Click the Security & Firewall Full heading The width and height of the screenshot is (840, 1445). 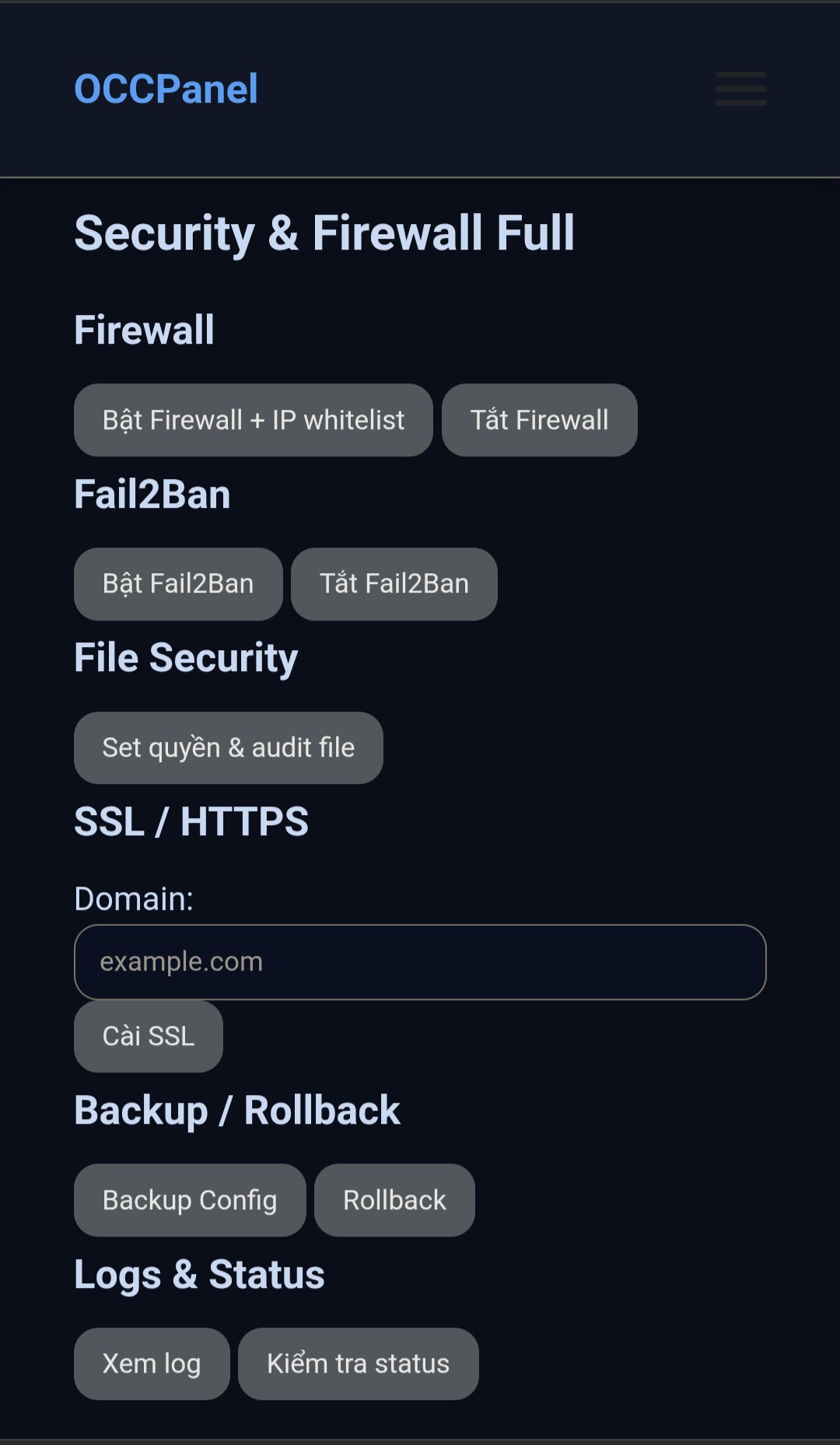(324, 233)
